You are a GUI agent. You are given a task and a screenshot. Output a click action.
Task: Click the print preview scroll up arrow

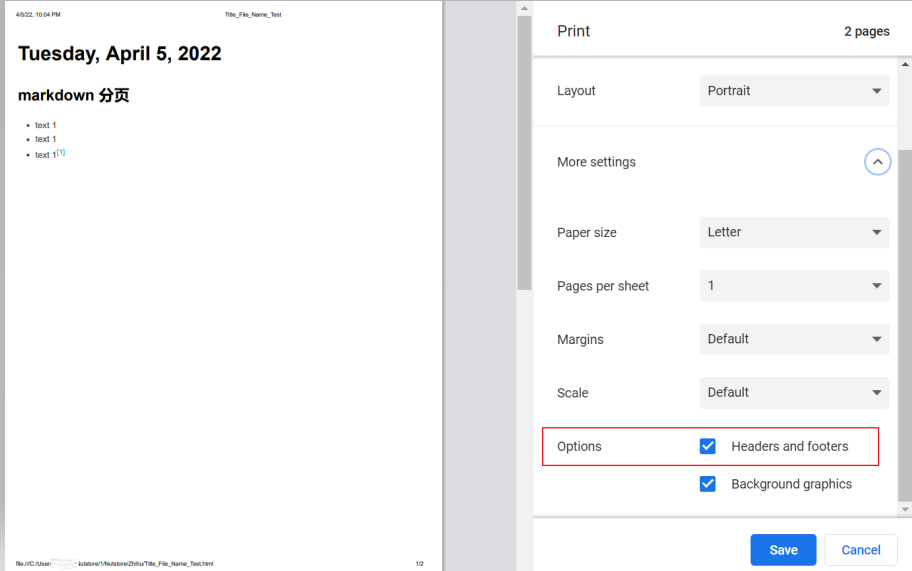(524, 8)
